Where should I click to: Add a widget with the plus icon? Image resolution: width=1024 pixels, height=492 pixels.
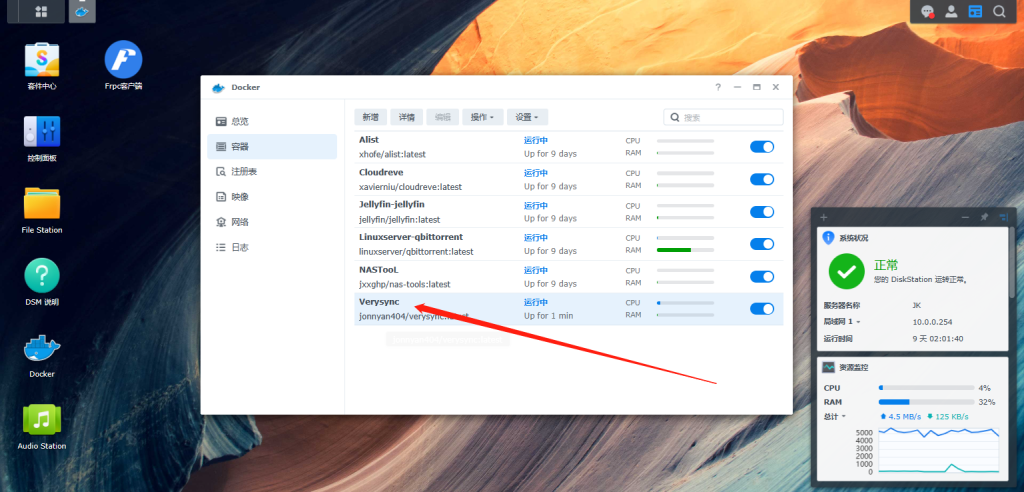[824, 218]
